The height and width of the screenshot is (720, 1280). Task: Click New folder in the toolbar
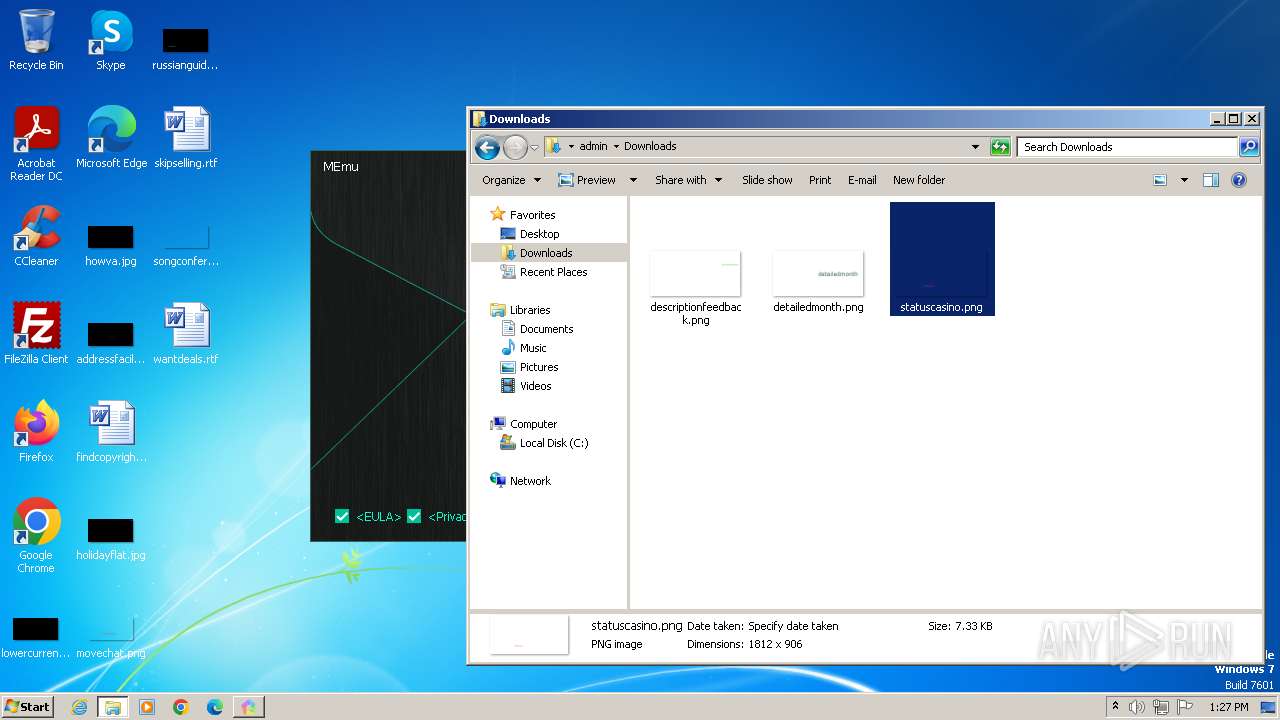[x=919, y=180]
